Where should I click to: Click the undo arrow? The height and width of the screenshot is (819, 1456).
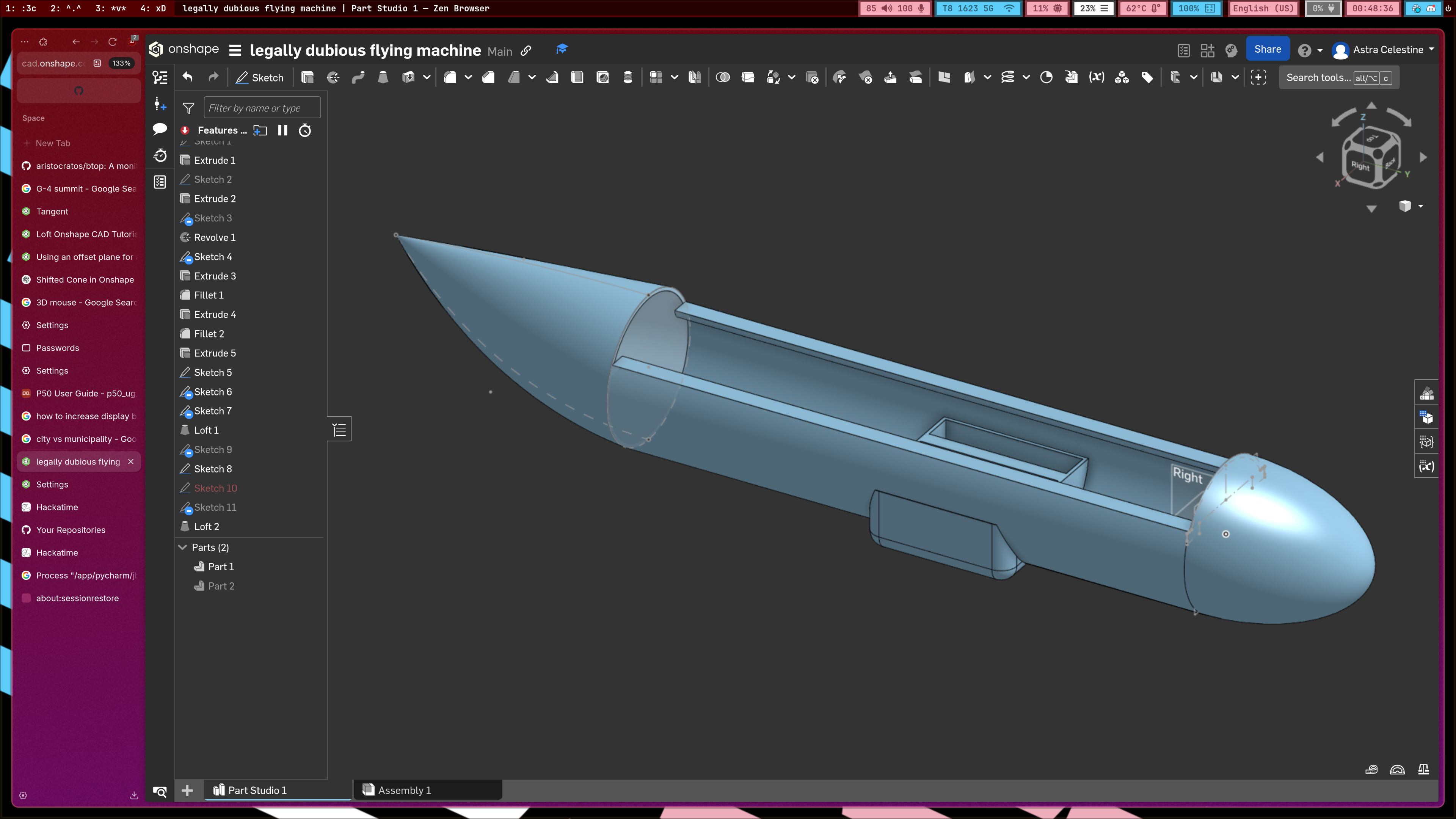[188, 77]
